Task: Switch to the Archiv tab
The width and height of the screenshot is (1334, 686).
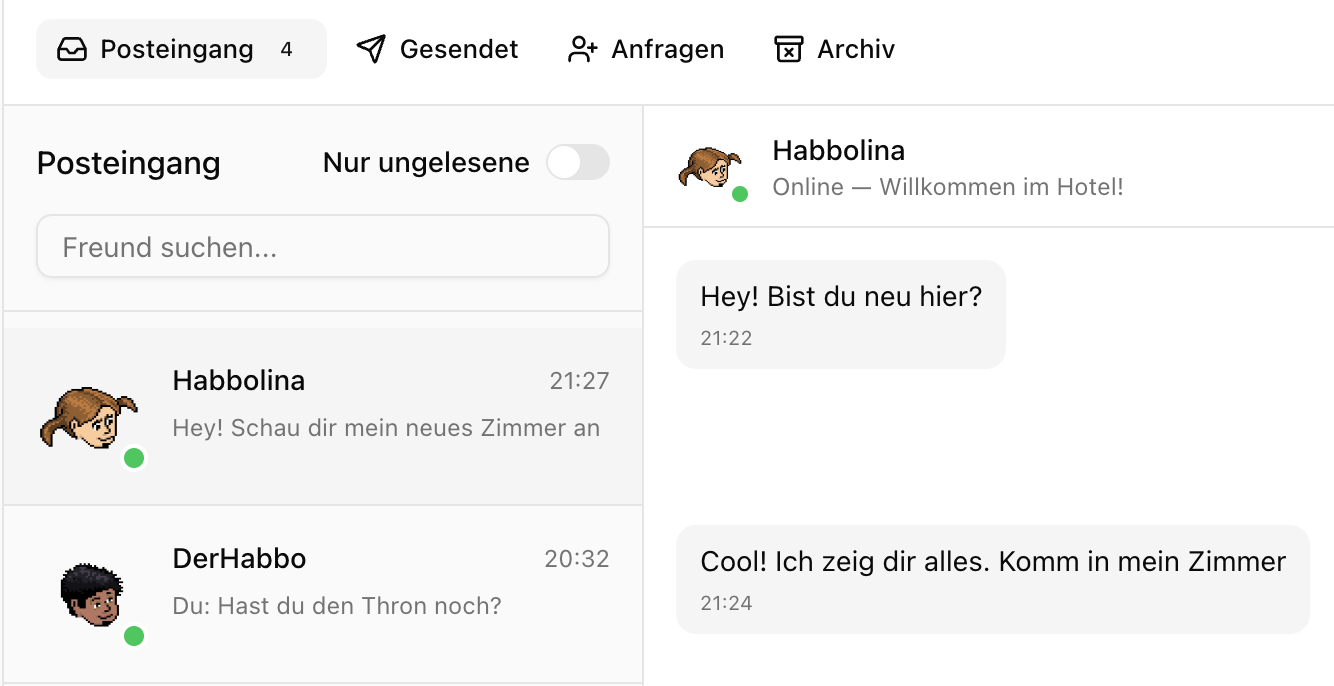Action: [833, 48]
